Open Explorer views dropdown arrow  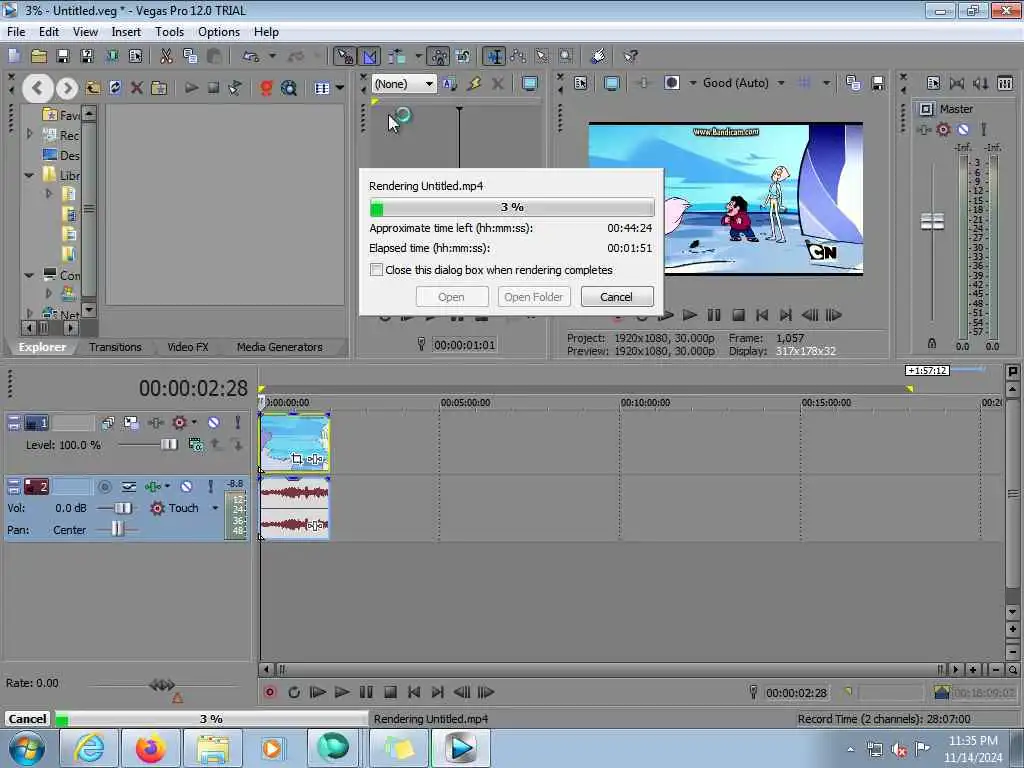pos(340,88)
